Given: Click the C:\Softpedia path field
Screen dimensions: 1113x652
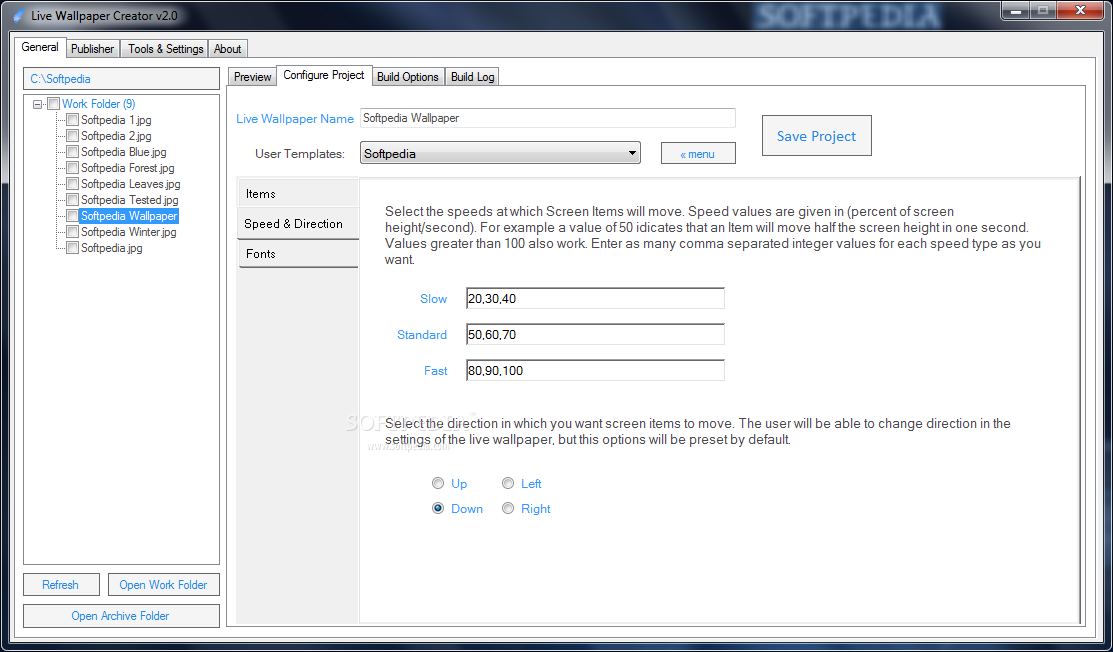Looking at the screenshot, I should pos(121,79).
